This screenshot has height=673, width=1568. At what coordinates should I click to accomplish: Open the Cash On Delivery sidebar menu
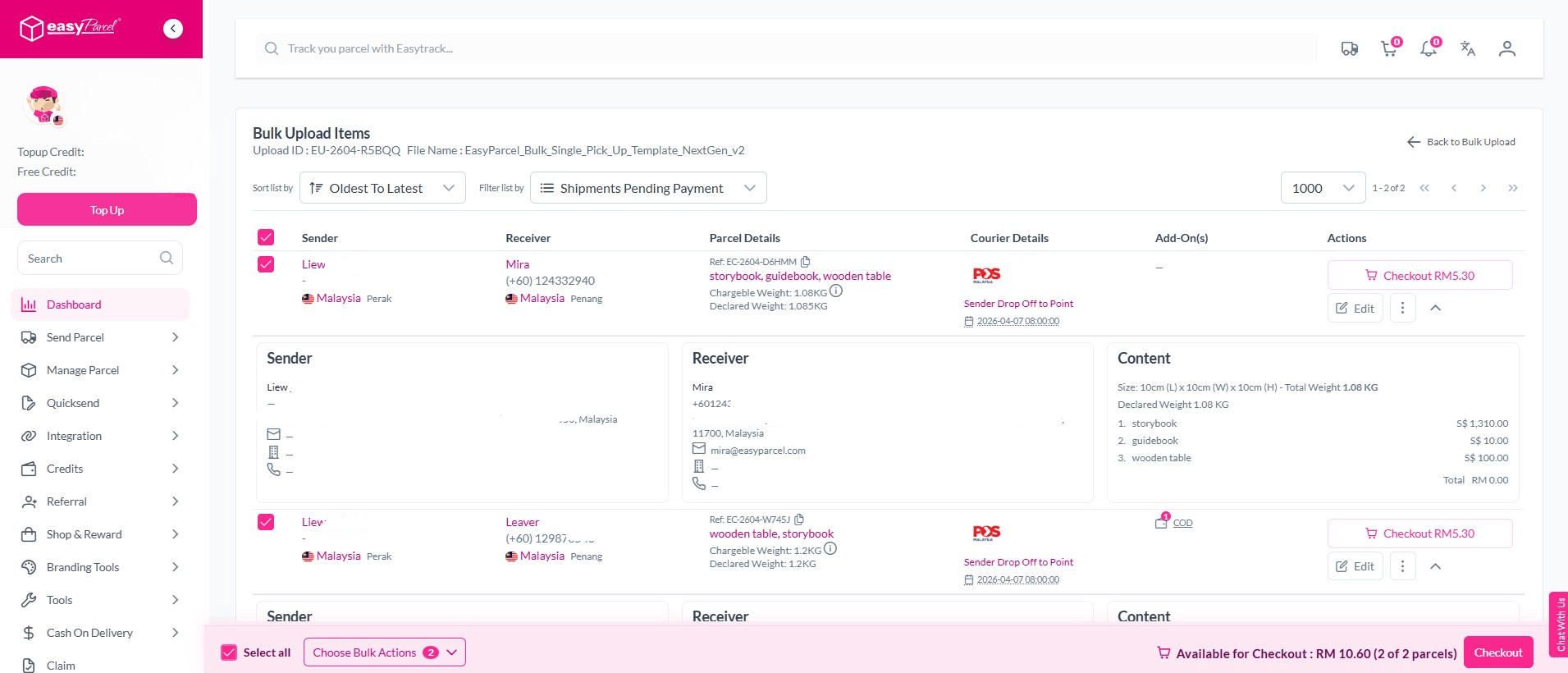(x=100, y=633)
